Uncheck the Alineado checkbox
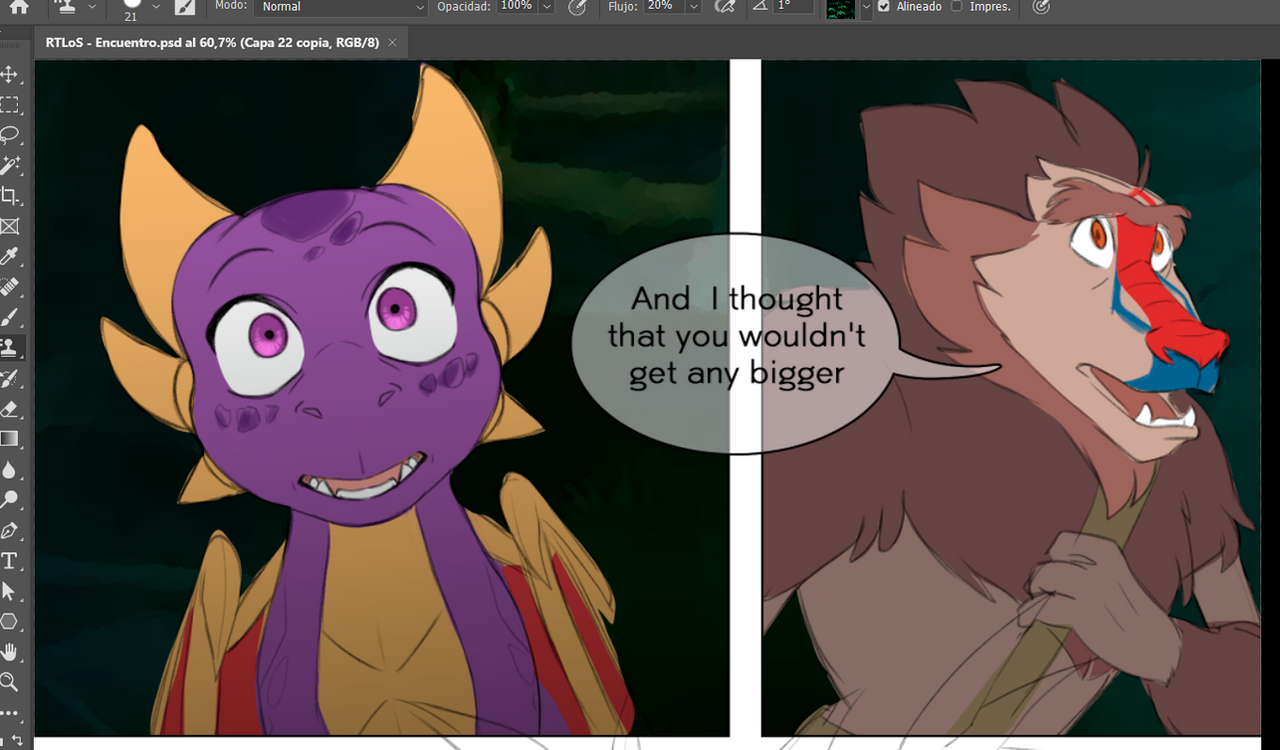1280x750 pixels. 883,7
